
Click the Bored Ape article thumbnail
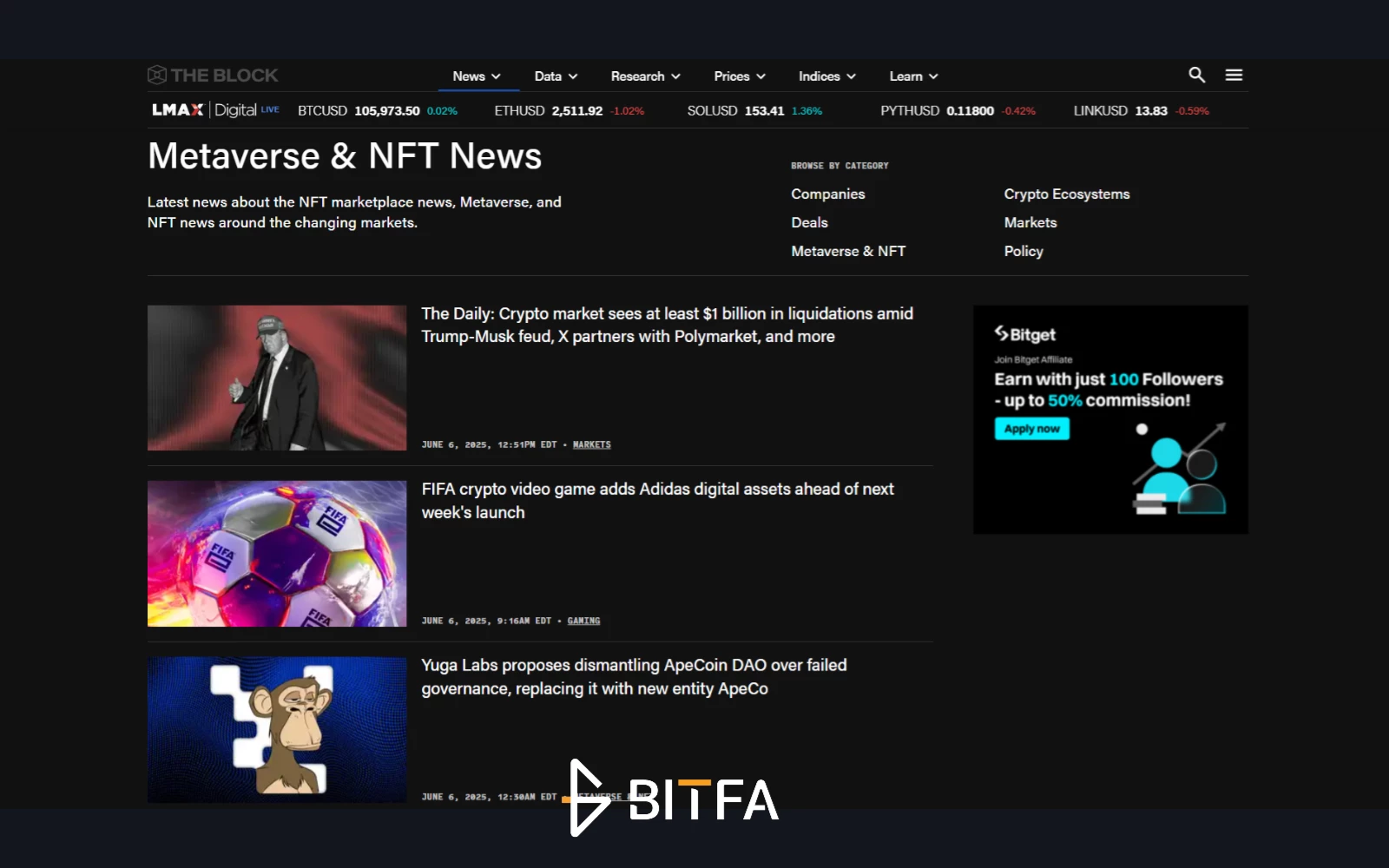tap(277, 729)
